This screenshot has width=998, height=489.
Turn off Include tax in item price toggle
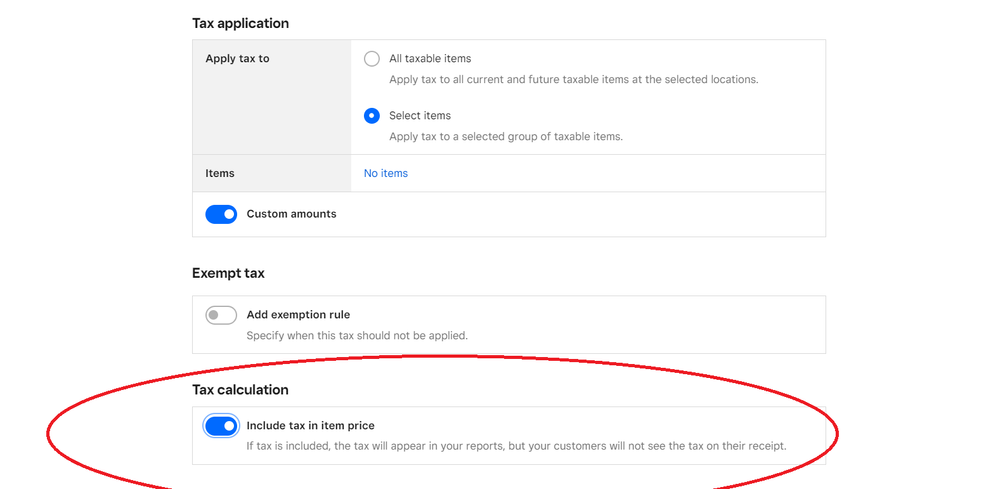[x=221, y=426]
